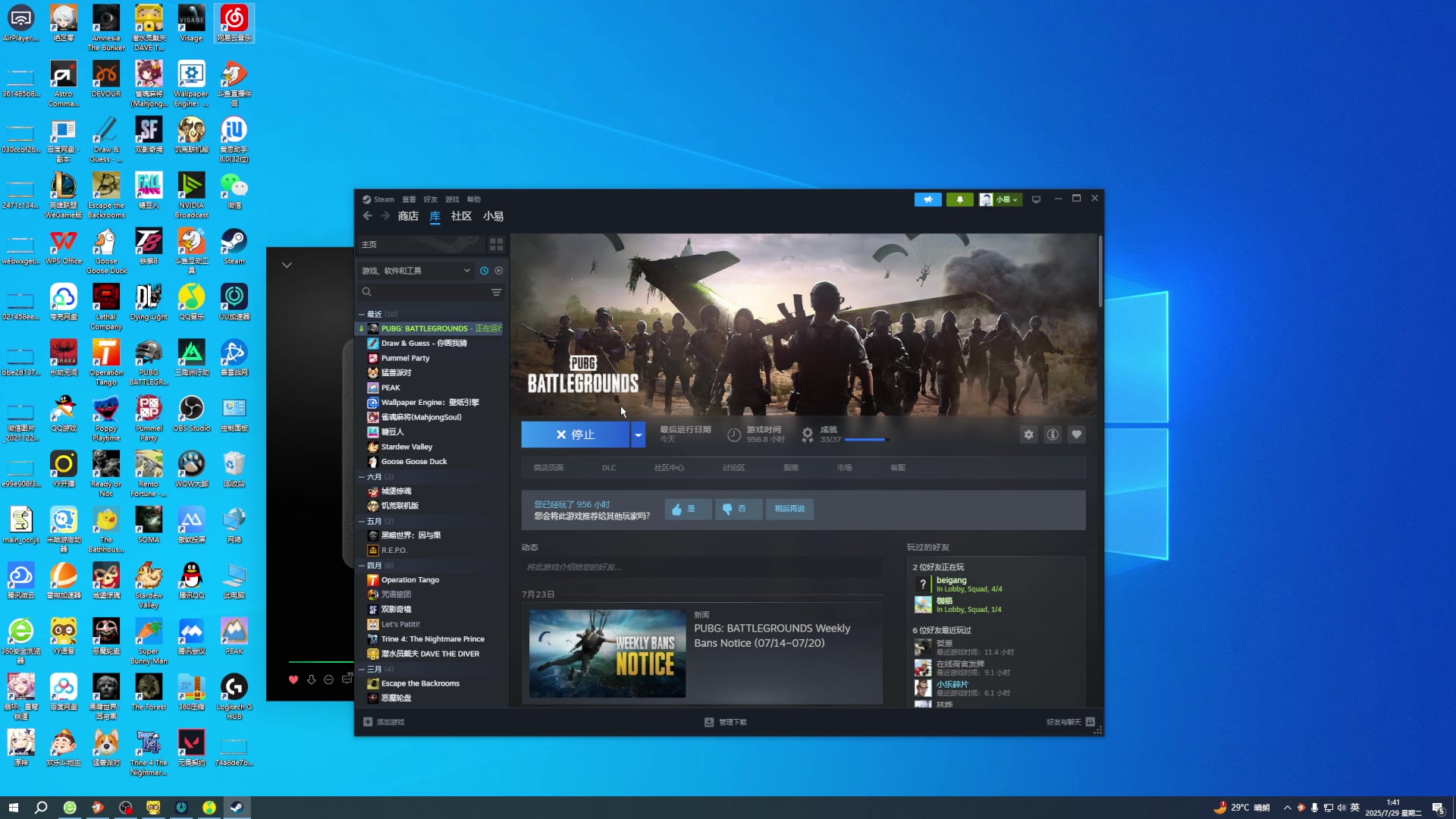Click the achievements progress bar
The width and height of the screenshot is (1456, 819).
866,440
